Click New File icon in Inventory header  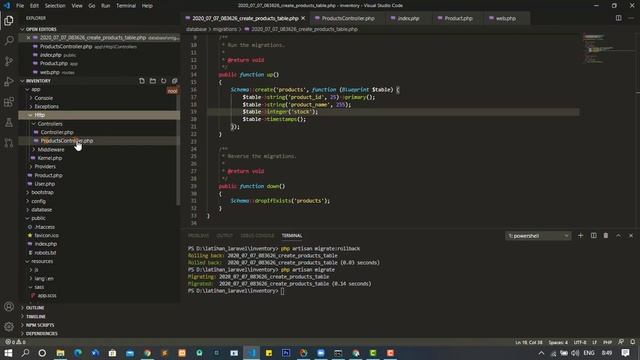(142, 81)
